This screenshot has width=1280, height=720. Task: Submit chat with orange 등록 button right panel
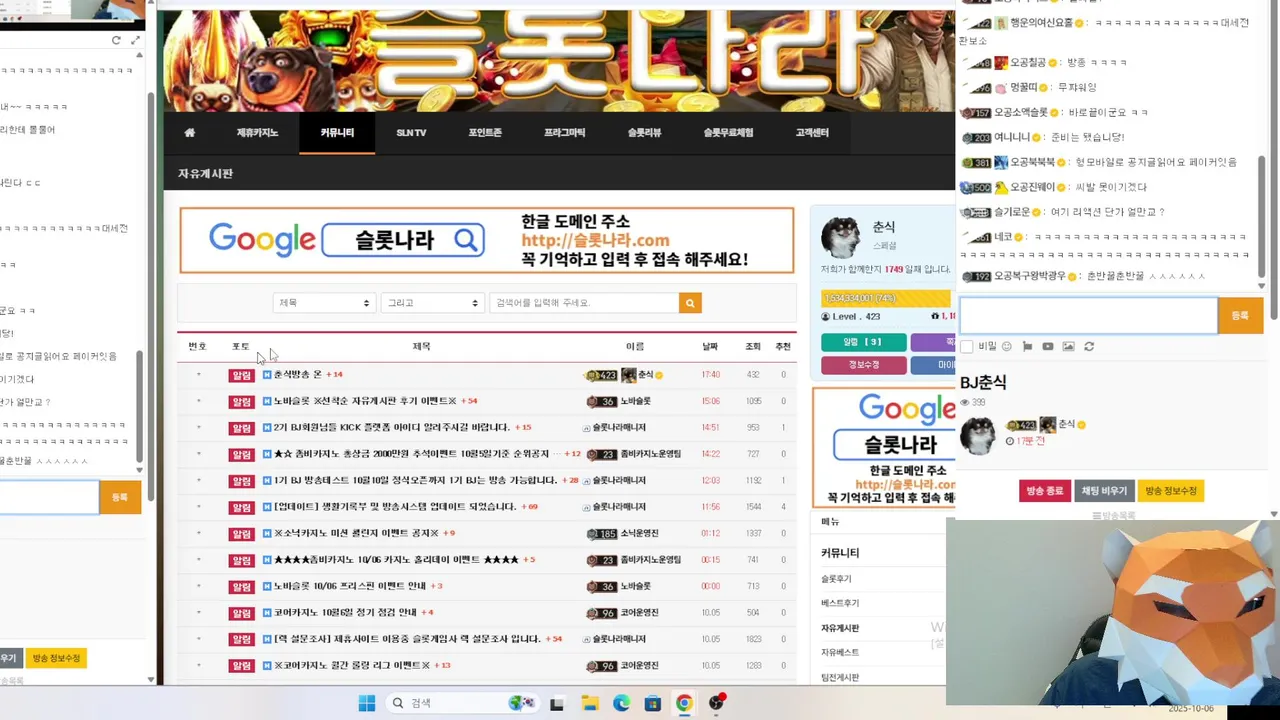pyautogui.click(x=1240, y=316)
